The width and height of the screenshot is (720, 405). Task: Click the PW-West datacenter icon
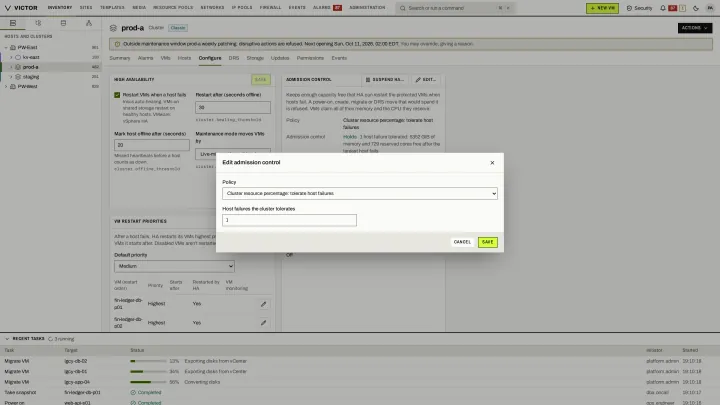(x=13, y=86)
